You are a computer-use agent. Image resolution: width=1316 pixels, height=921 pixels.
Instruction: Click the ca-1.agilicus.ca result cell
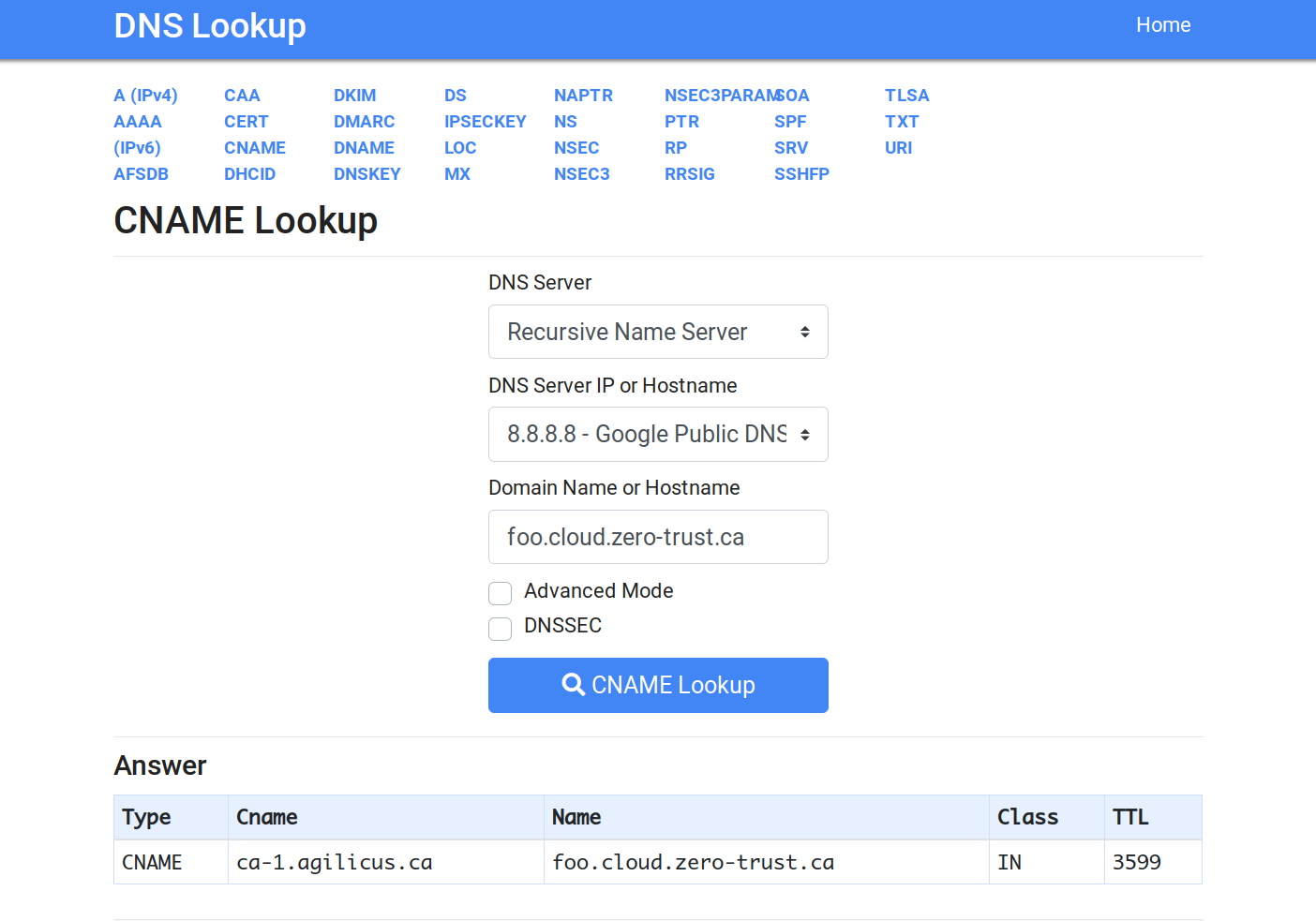click(x=335, y=862)
